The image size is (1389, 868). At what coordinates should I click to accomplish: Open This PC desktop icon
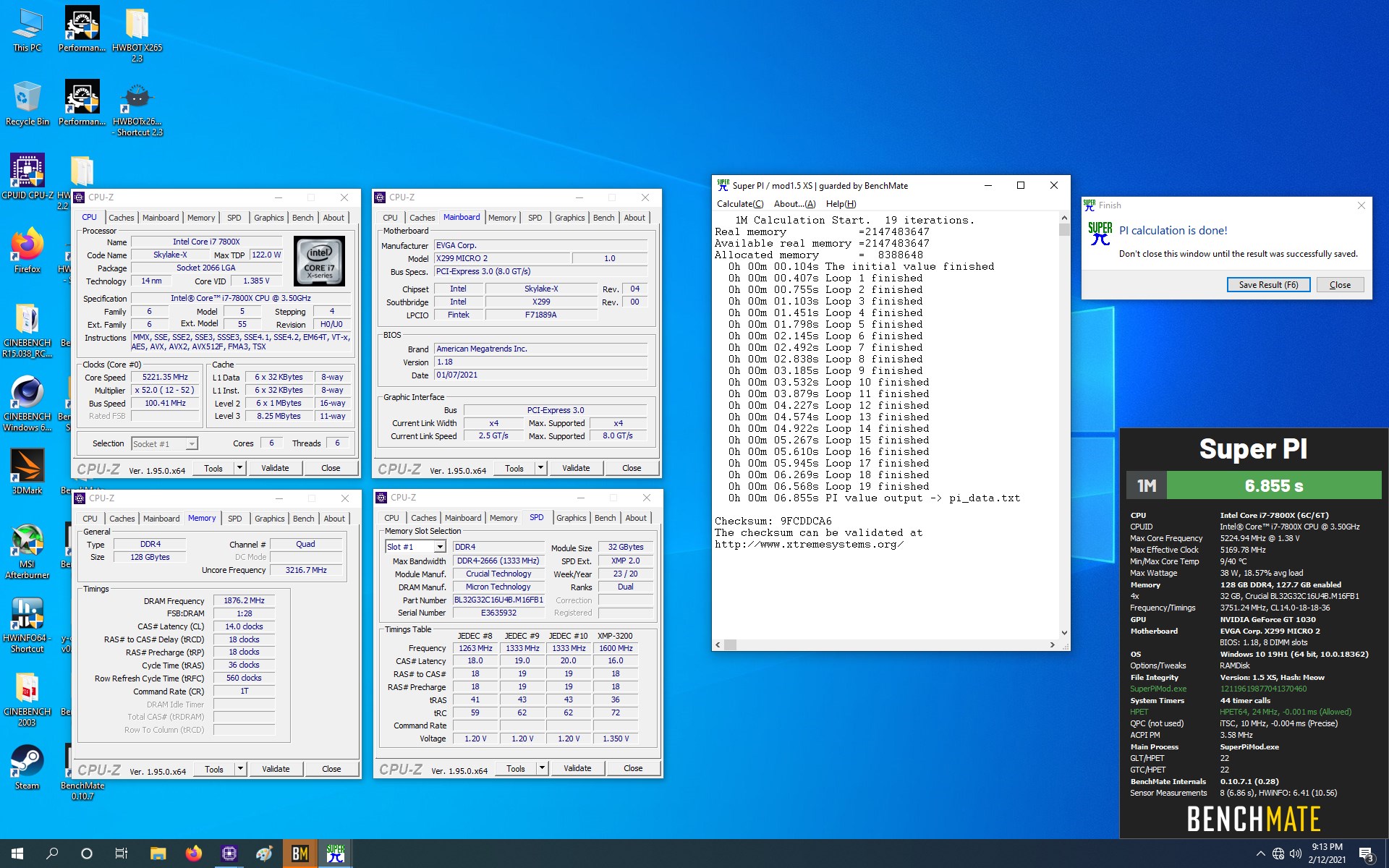point(27,30)
